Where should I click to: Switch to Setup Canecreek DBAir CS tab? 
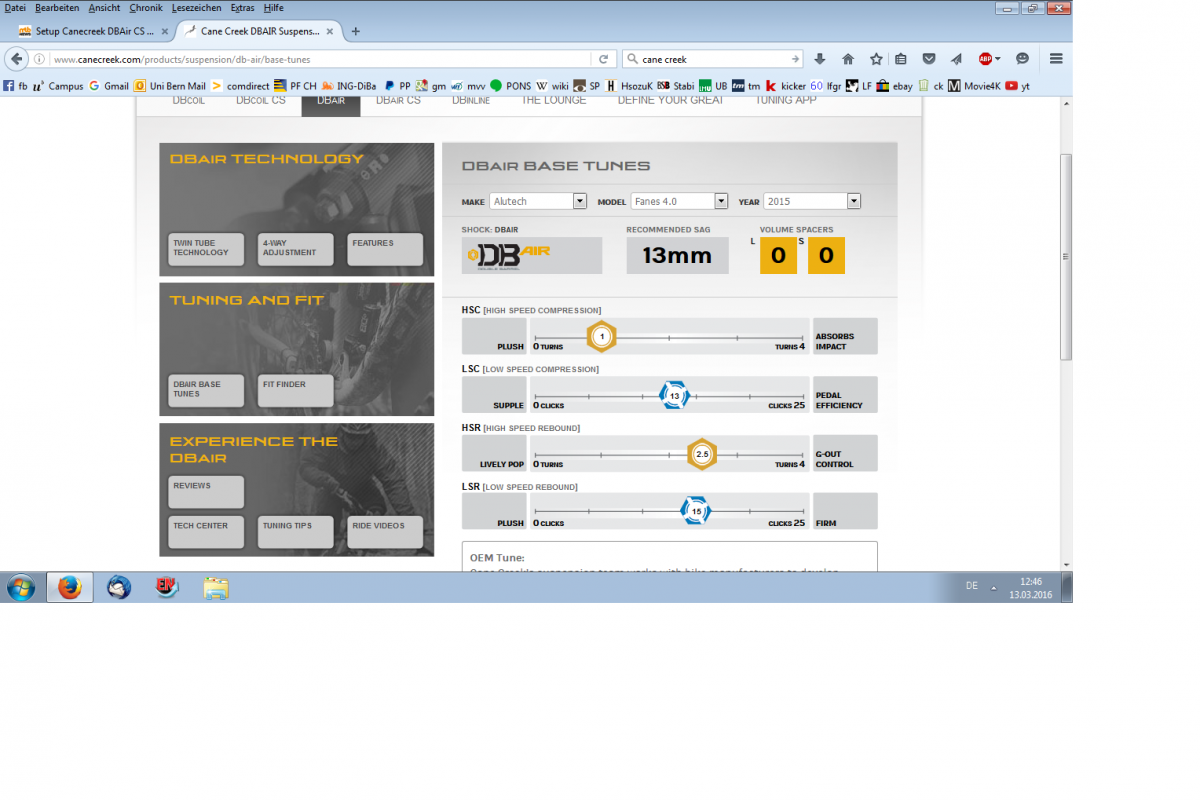[x=90, y=31]
